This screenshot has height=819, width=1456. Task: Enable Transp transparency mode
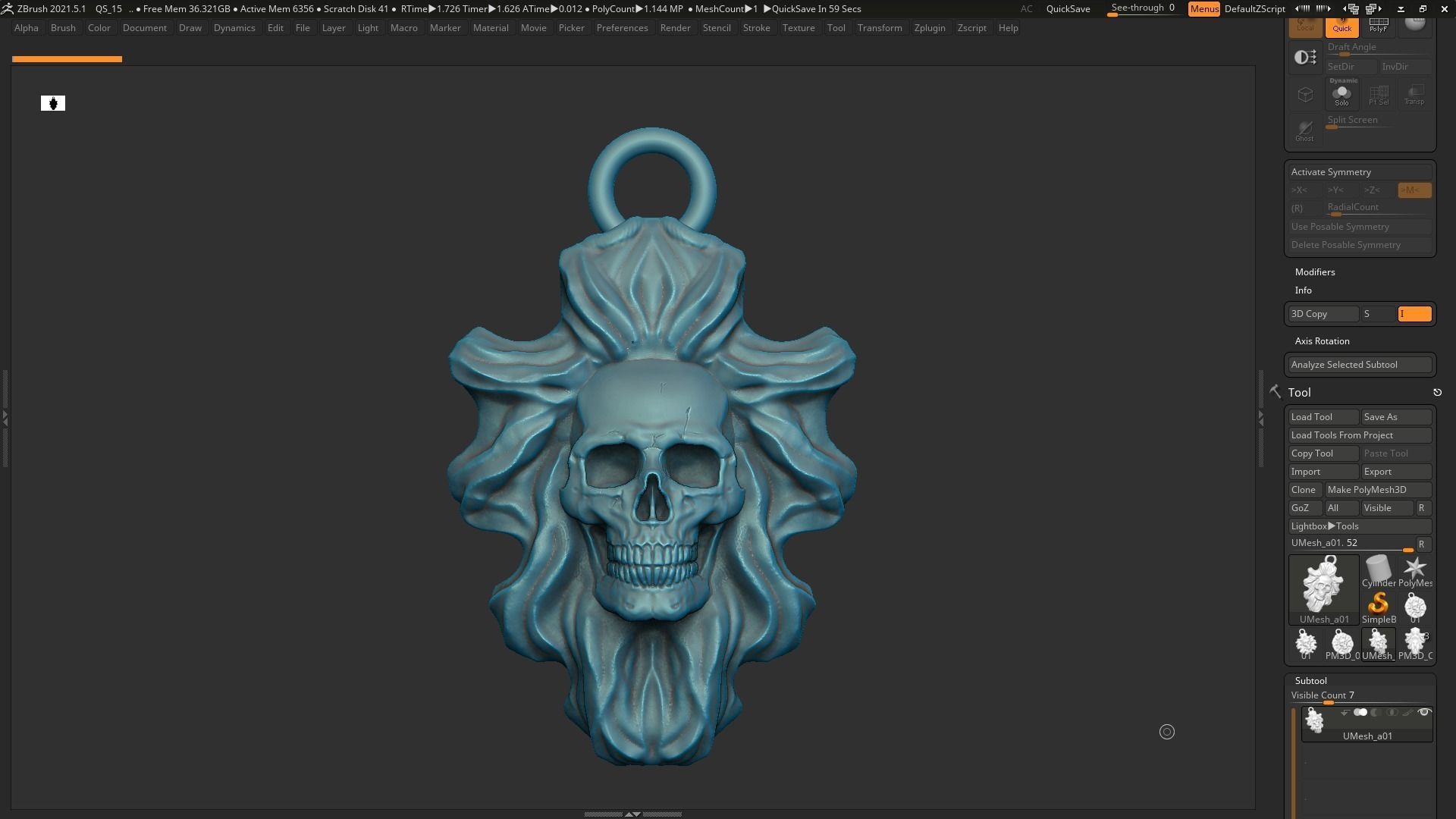tap(1414, 95)
